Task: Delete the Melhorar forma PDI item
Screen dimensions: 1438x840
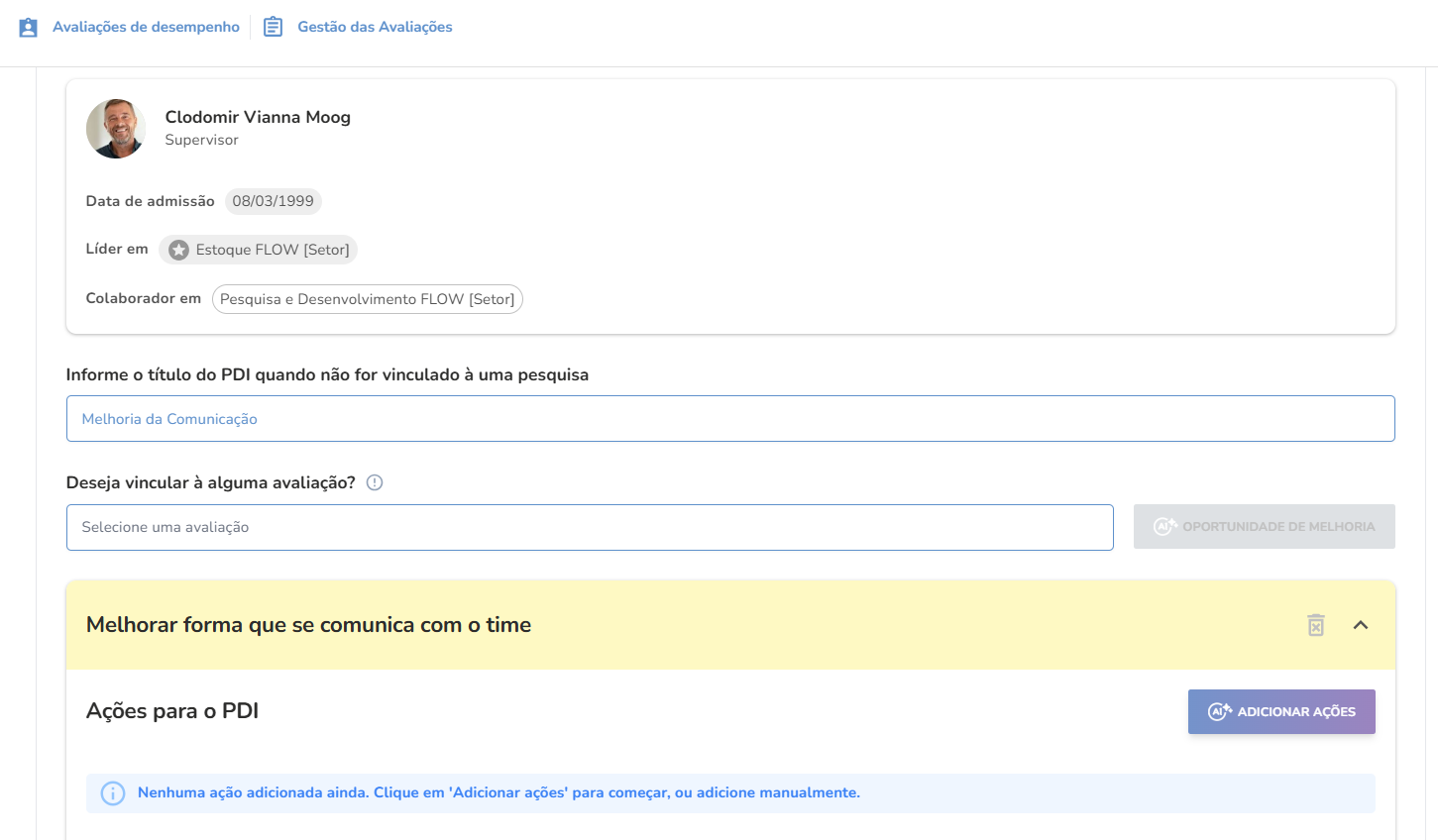Action: [x=1316, y=625]
